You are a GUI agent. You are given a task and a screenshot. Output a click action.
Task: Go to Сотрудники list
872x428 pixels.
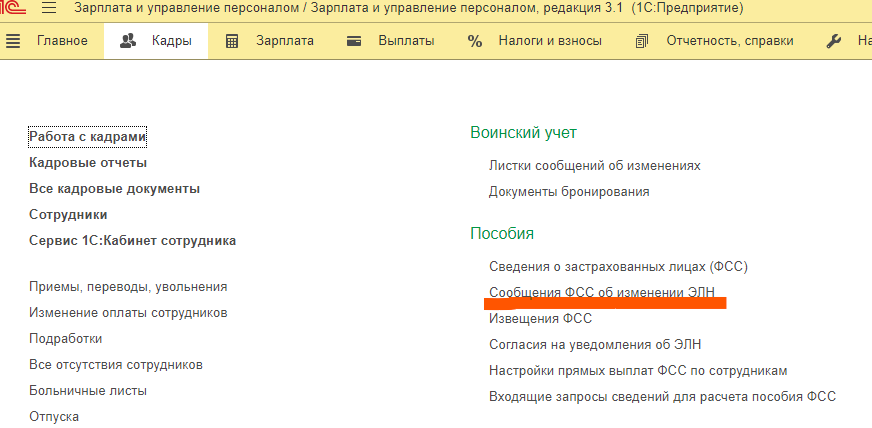(68, 214)
